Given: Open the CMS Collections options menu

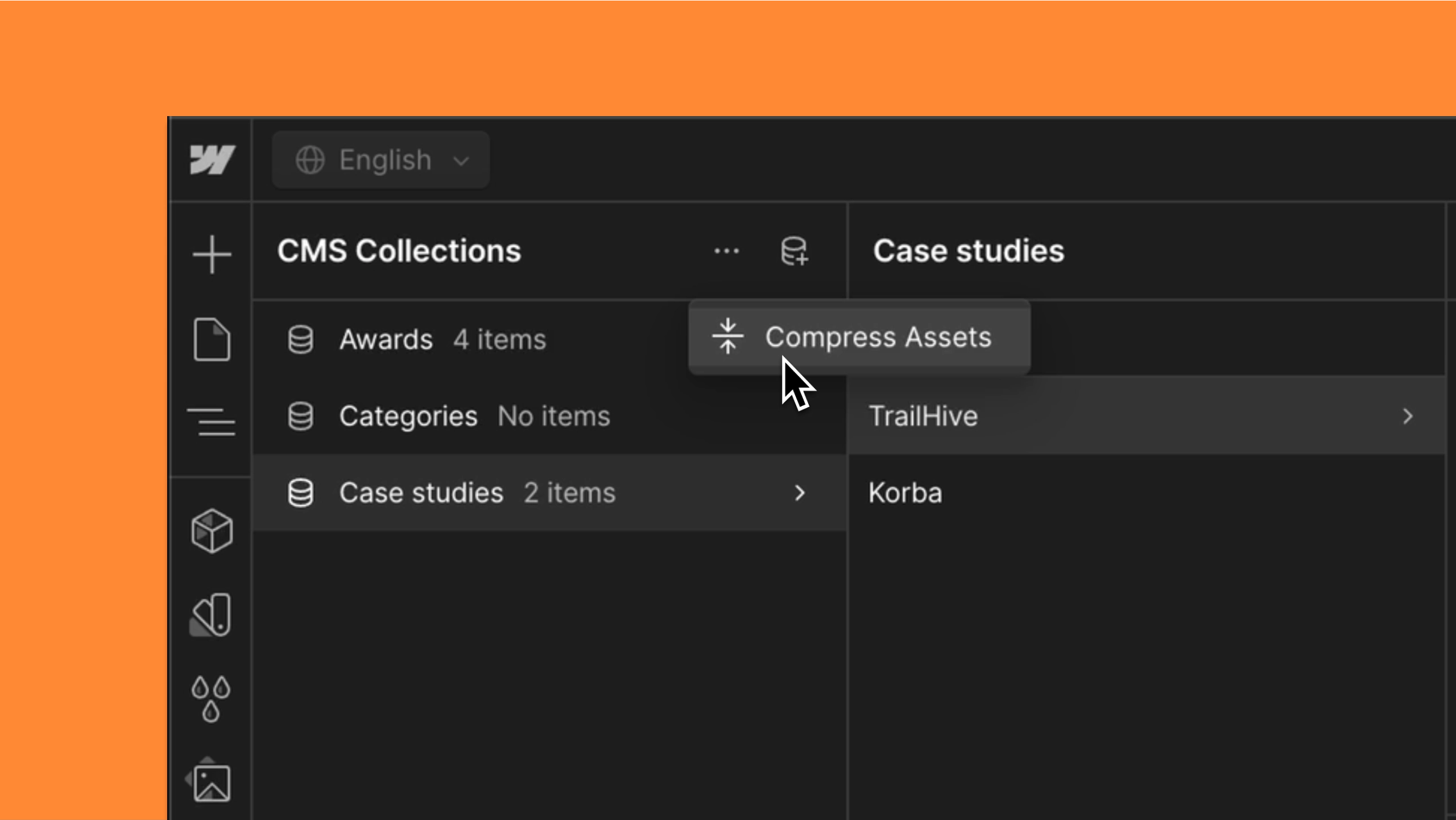Looking at the screenshot, I should [726, 251].
